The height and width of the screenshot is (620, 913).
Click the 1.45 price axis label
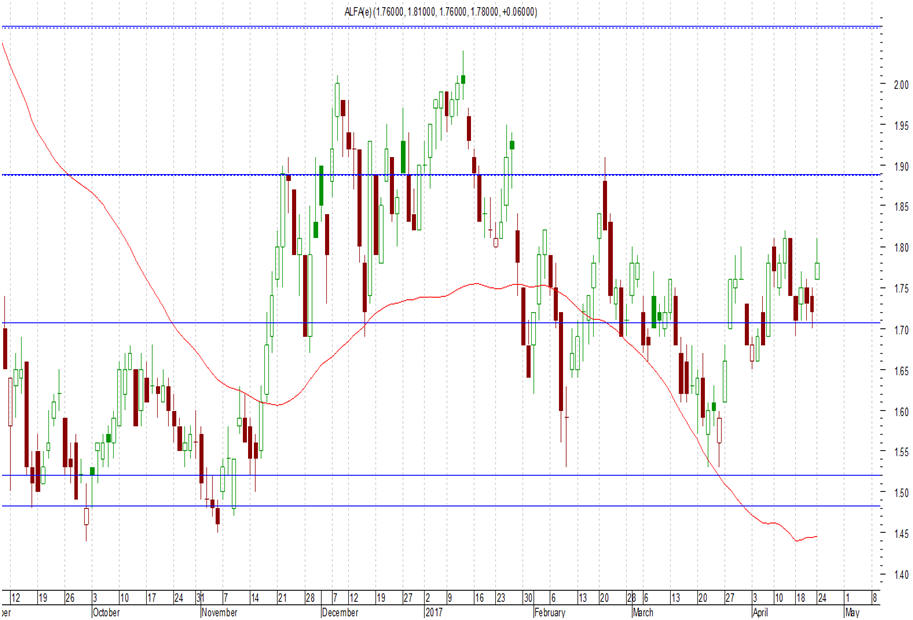(x=901, y=533)
